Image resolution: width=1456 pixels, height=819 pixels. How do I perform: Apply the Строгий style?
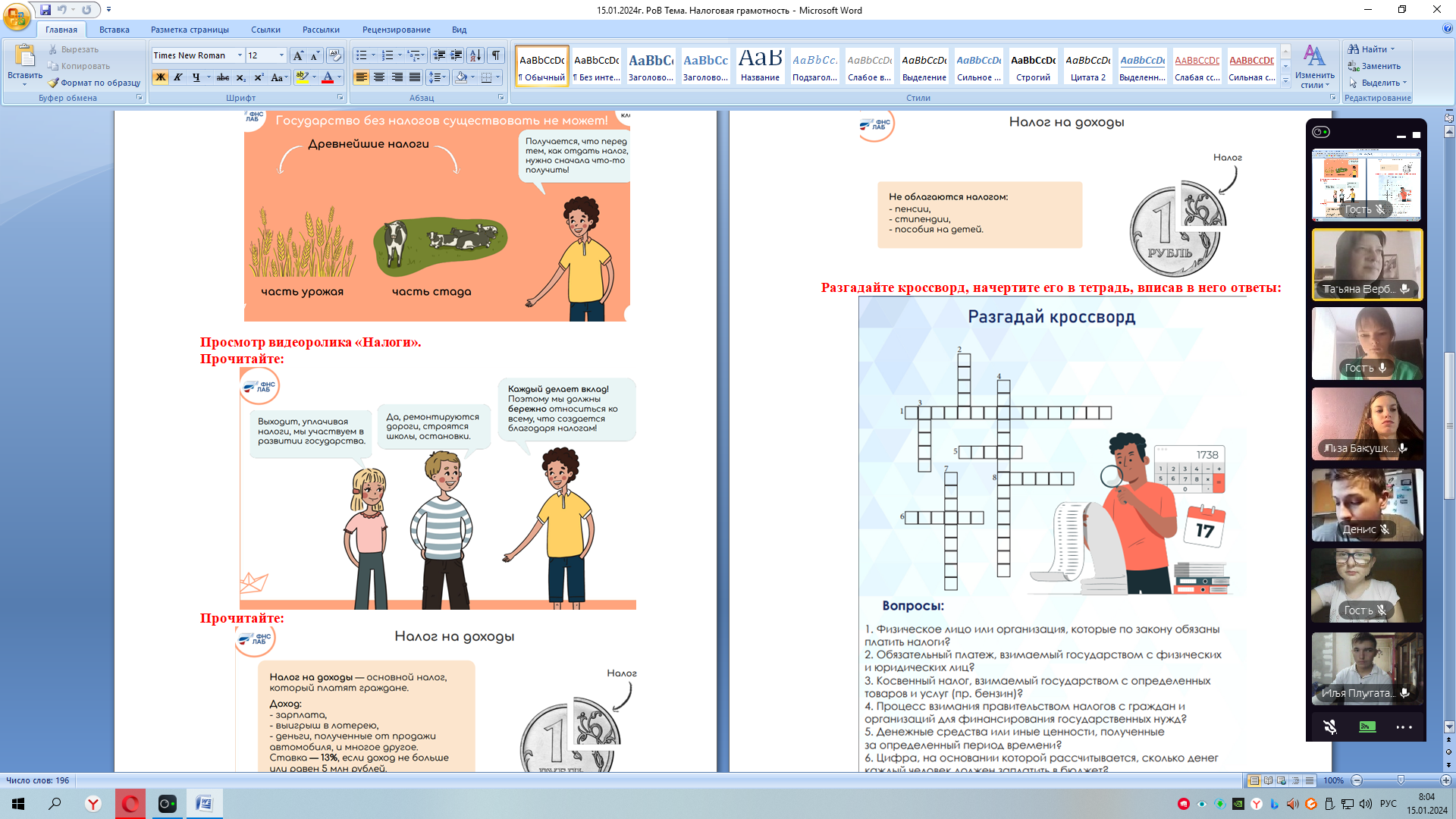coord(1033,67)
